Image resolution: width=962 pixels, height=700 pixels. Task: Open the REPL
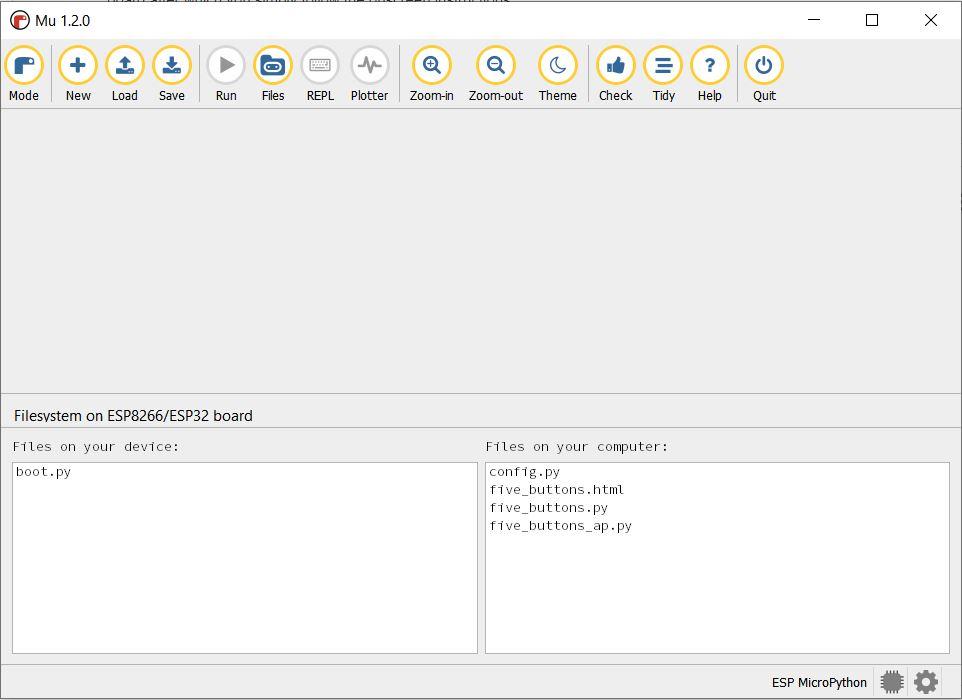[x=320, y=74]
